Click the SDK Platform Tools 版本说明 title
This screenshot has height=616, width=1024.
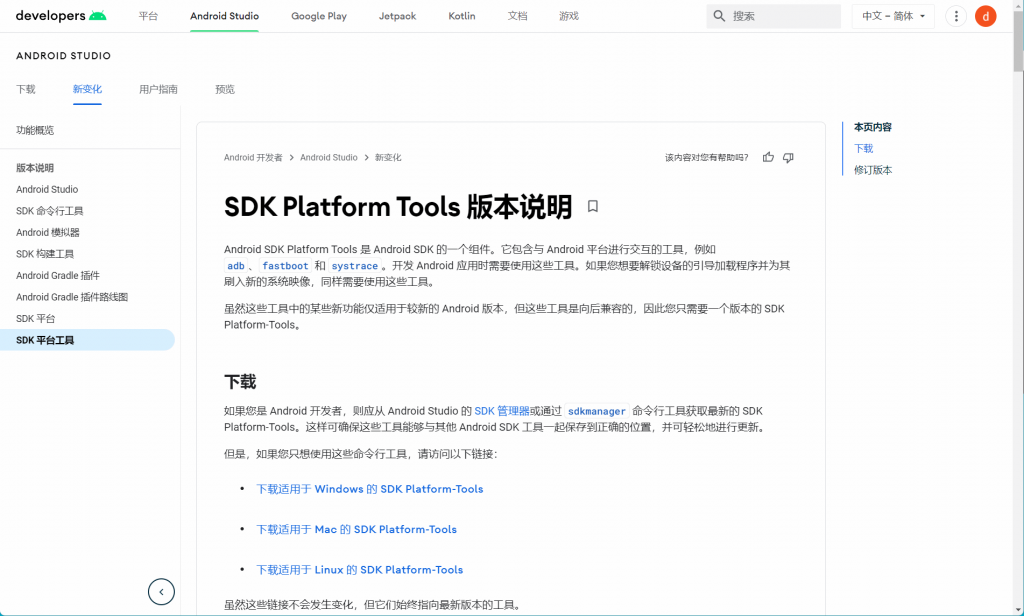click(398, 206)
